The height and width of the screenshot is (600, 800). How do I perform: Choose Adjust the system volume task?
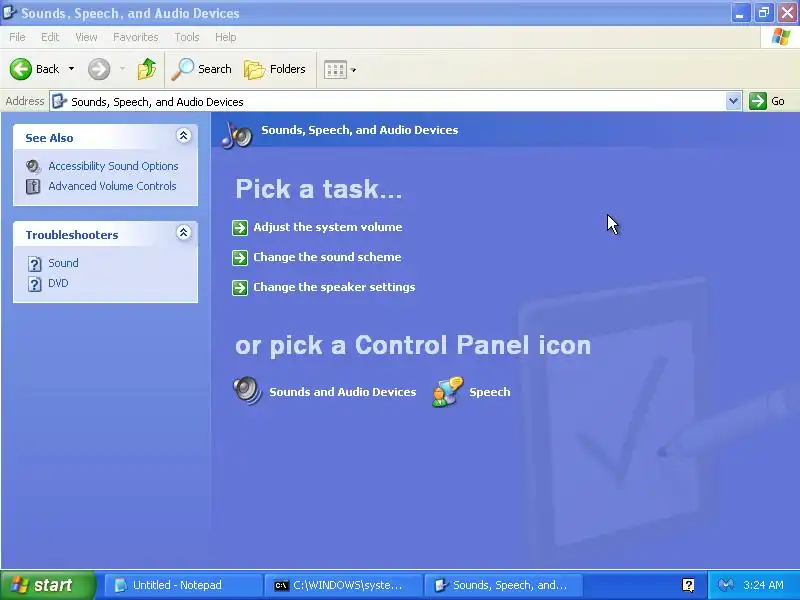coord(328,227)
